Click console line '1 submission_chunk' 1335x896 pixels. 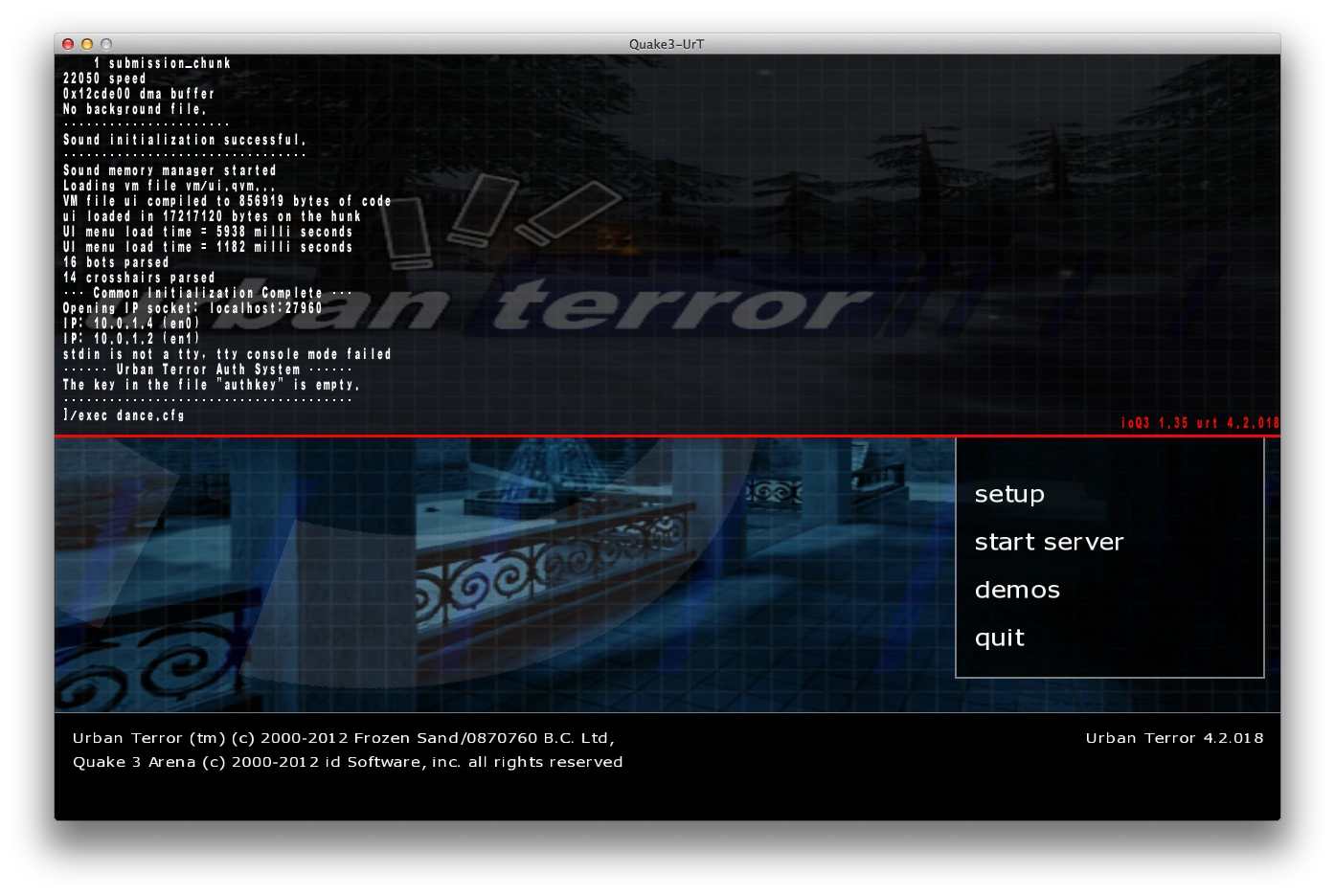(x=162, y=63)
